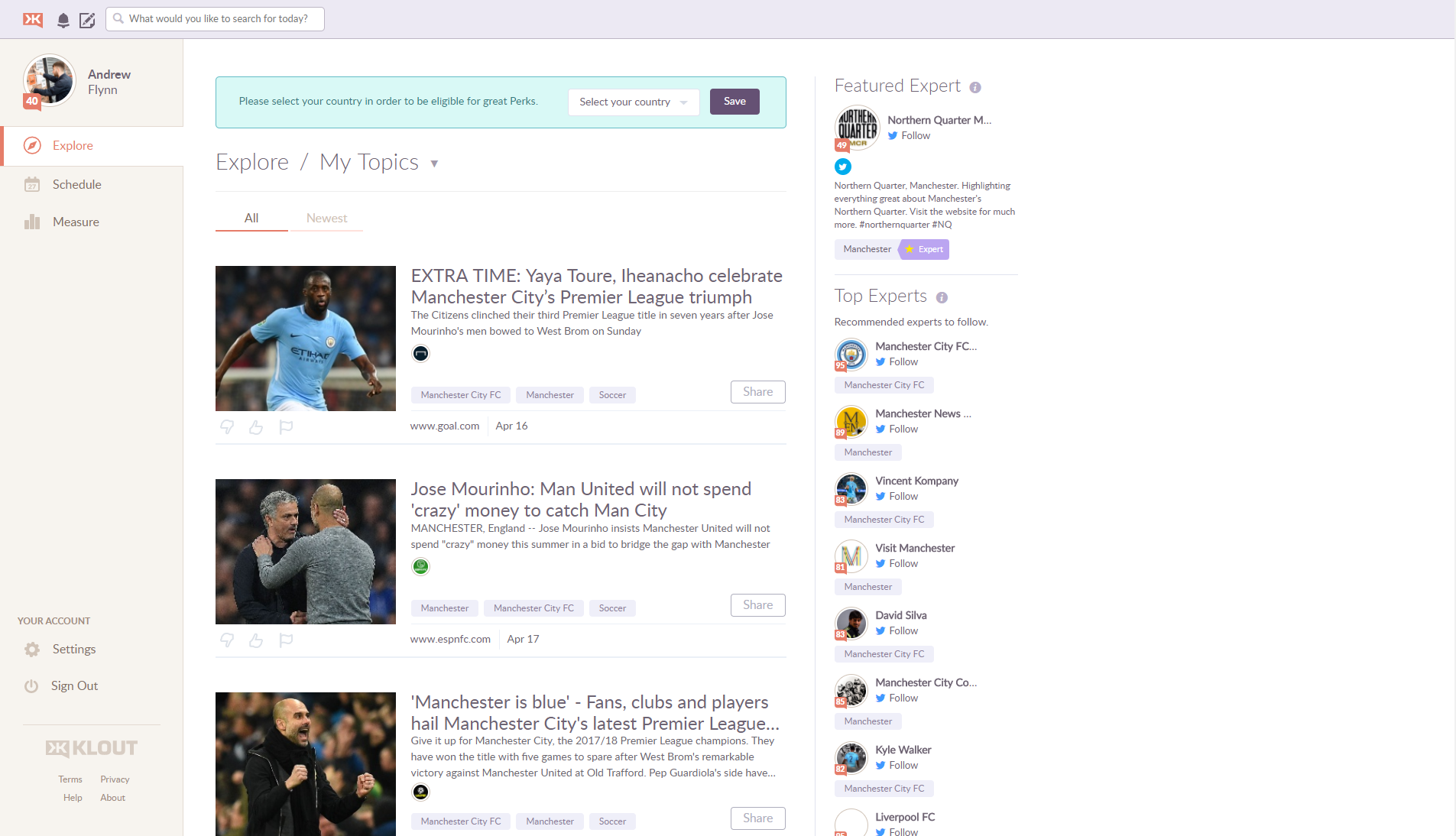This screenshot has width=1456, height=836.
Task: Click the Explore compass icon in the sidebar
Action: 32,145
